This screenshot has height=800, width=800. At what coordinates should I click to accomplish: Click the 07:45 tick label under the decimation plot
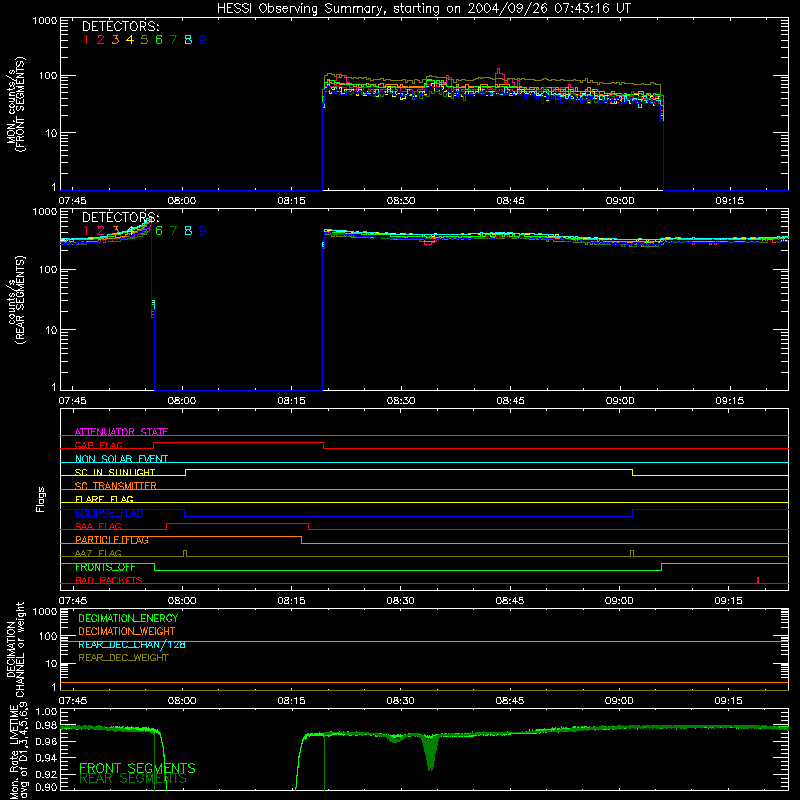72,701
